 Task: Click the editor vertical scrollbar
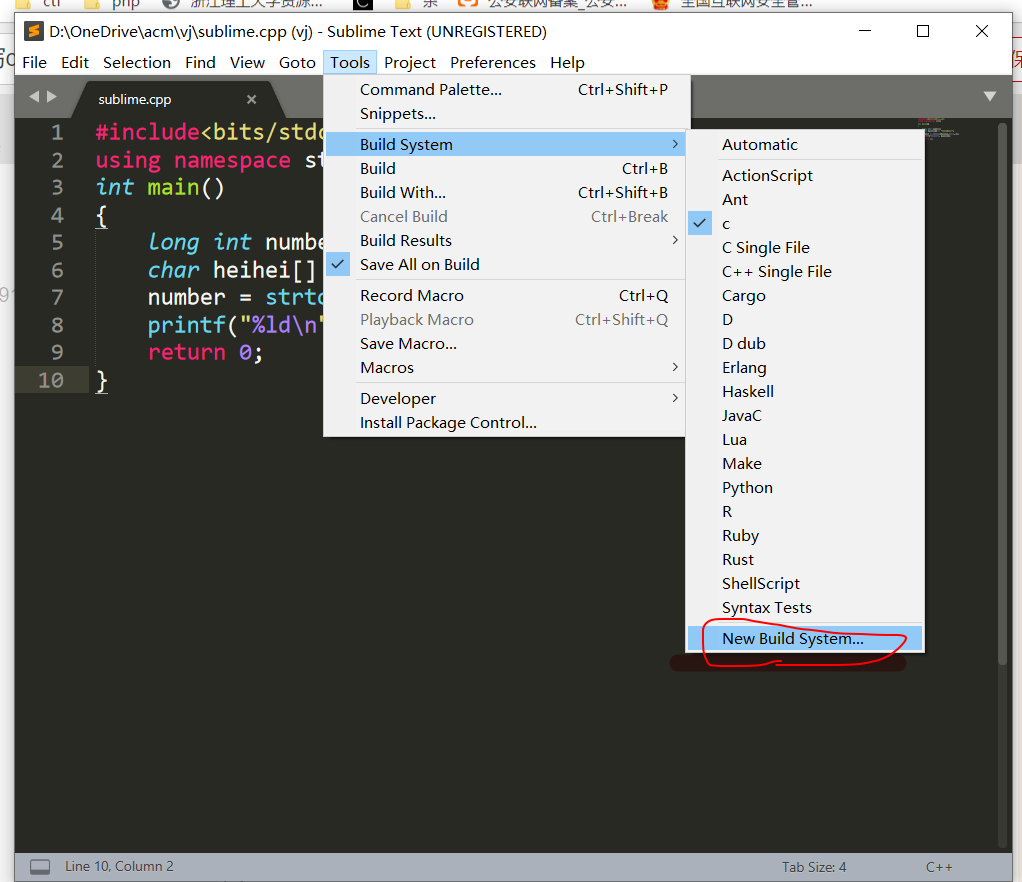[1002, 394]
